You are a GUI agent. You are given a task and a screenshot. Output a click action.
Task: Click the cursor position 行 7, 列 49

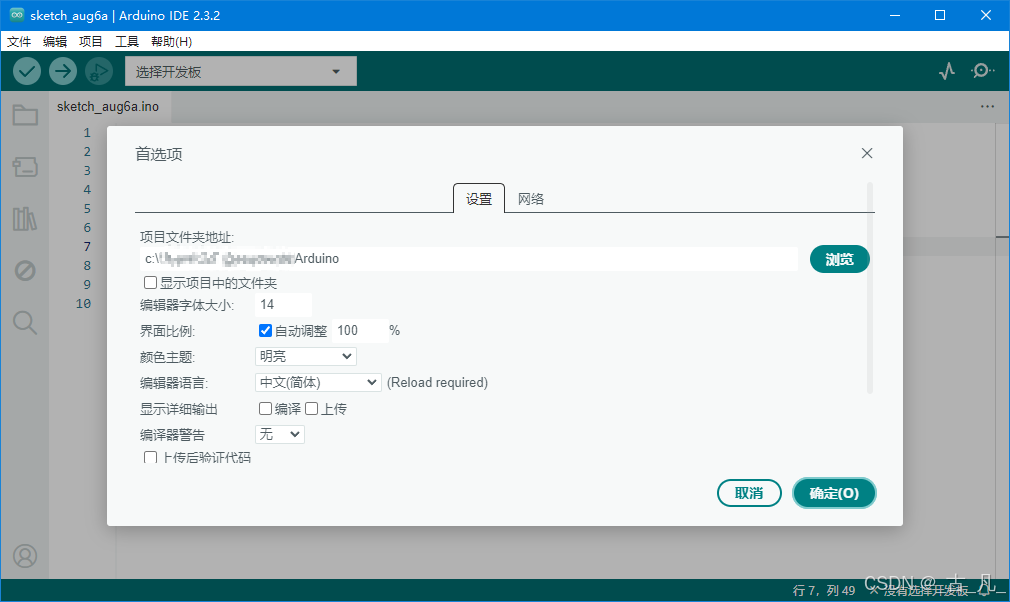click(x=824, y=590)
